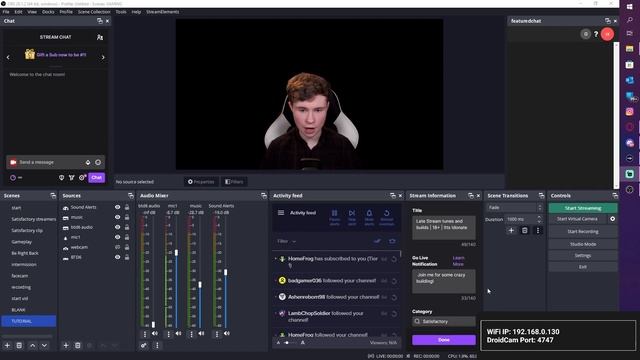Open the Edit menu

point(18,12)
